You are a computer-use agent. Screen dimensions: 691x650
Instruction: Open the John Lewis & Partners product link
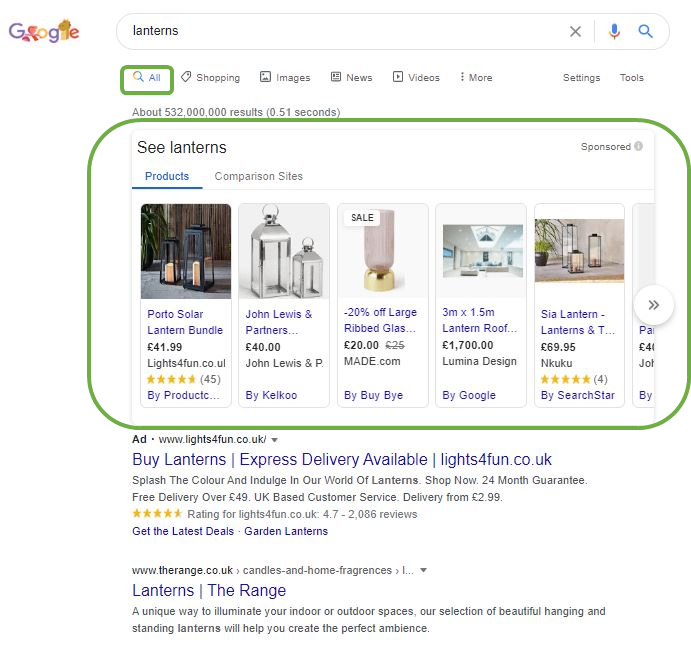click(279, 322)
